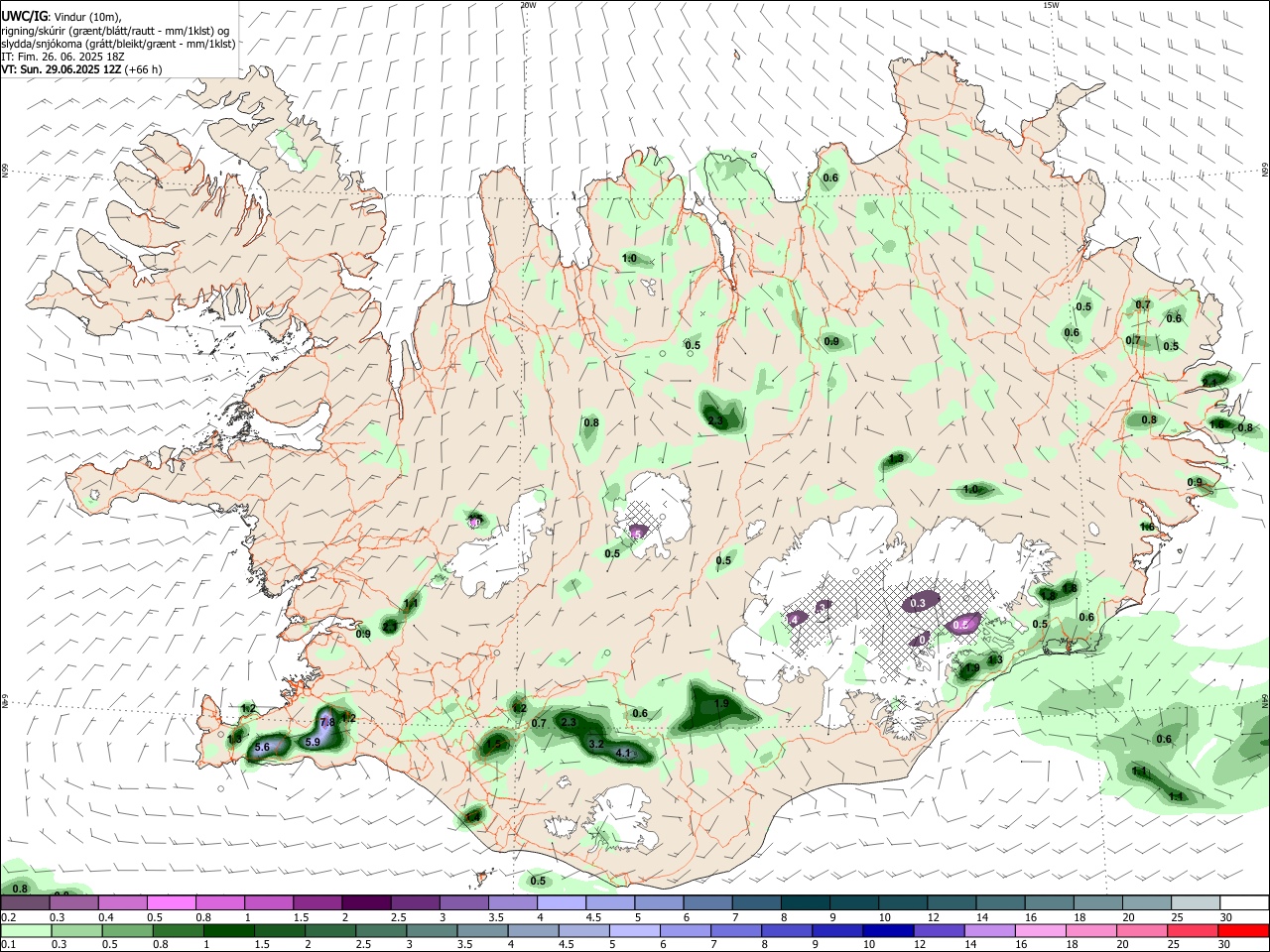Select the violet swatch starting at 12 in the lower legend
This screenshot has height=952, width=1270.
[x=938, y=930]
